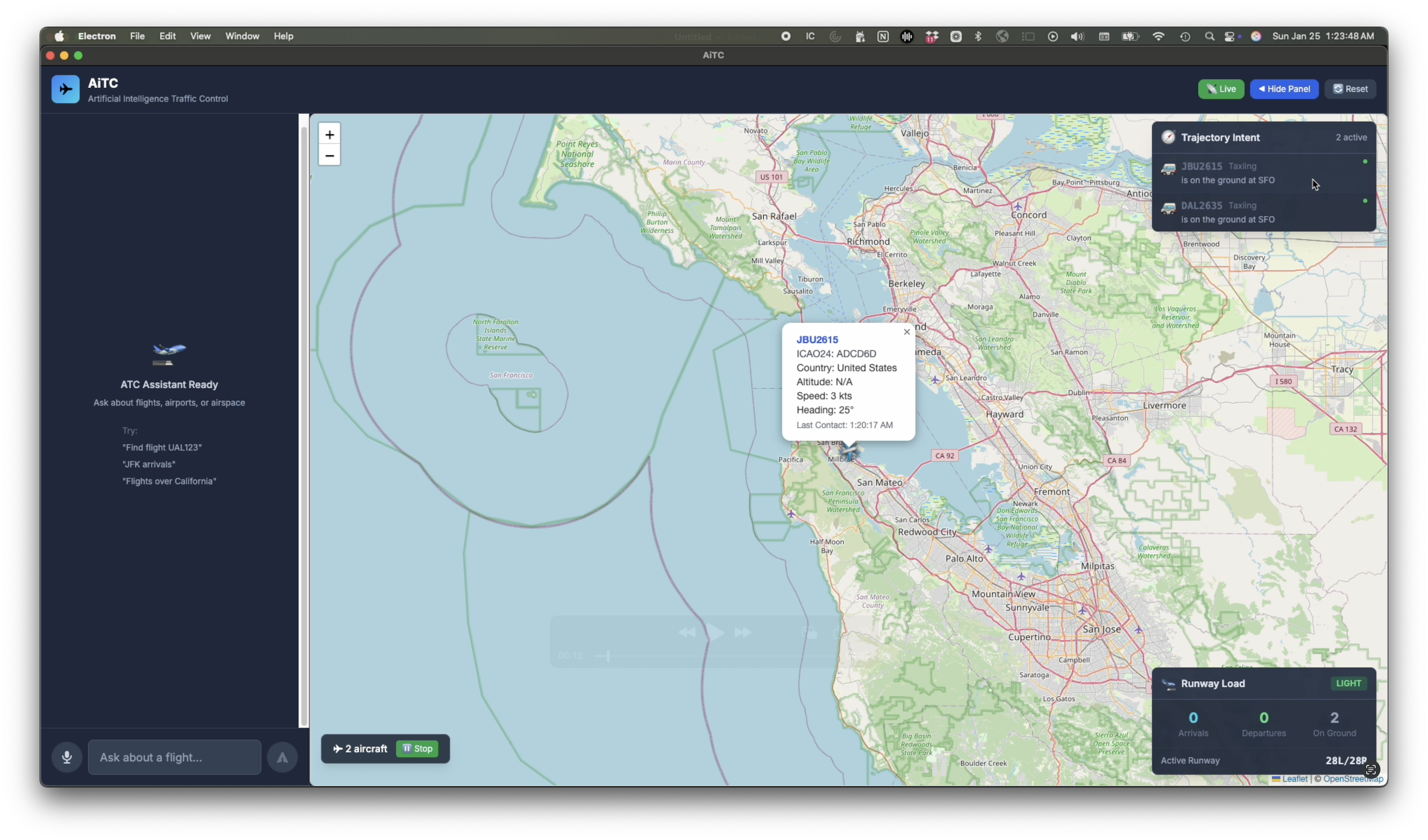Toggle the Live mode button
The width and height of the screenshot is (1428, 840).
click(1221, 89)
